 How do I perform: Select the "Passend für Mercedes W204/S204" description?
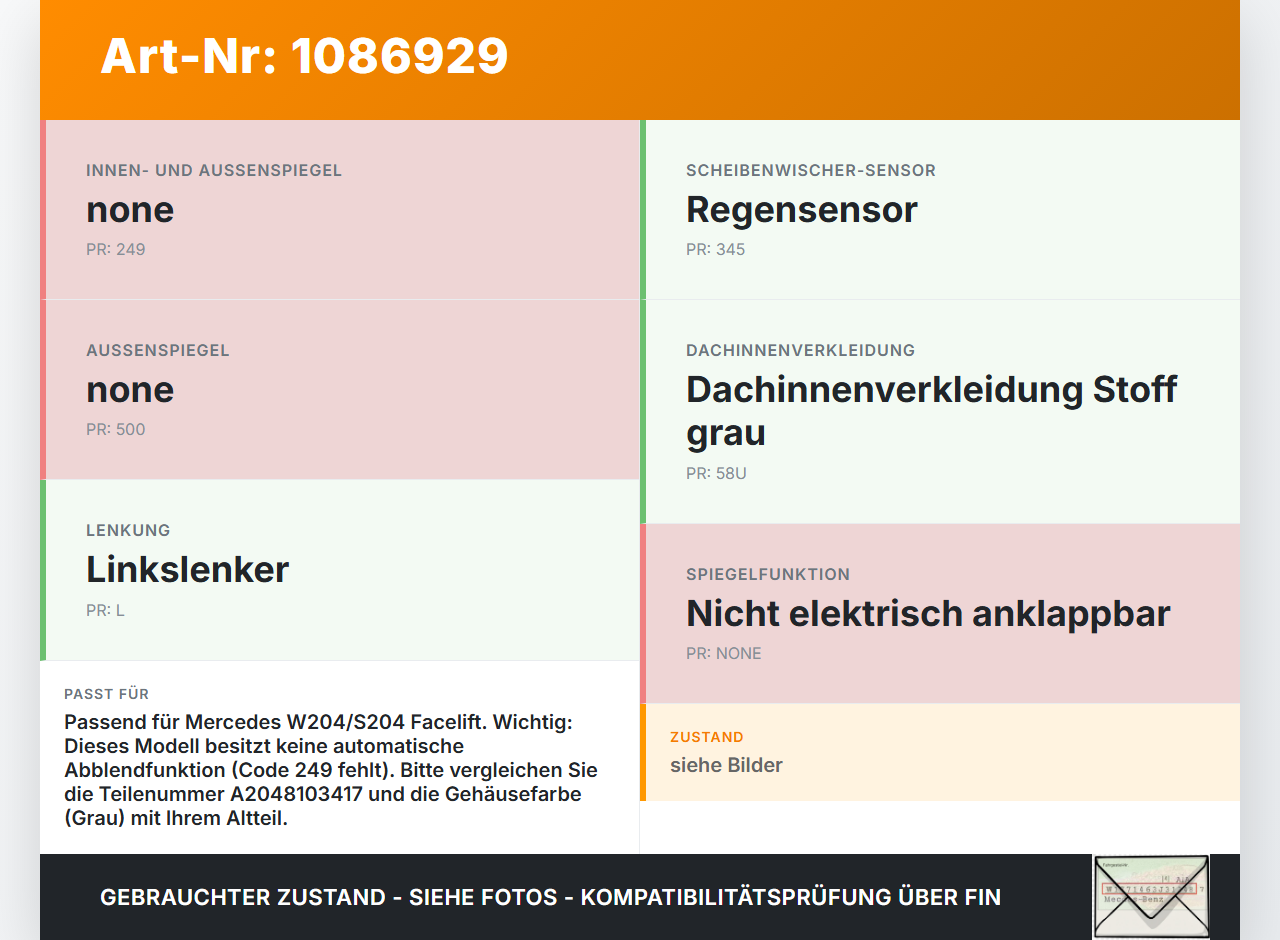pyautogui.click(x=331, y=770)
